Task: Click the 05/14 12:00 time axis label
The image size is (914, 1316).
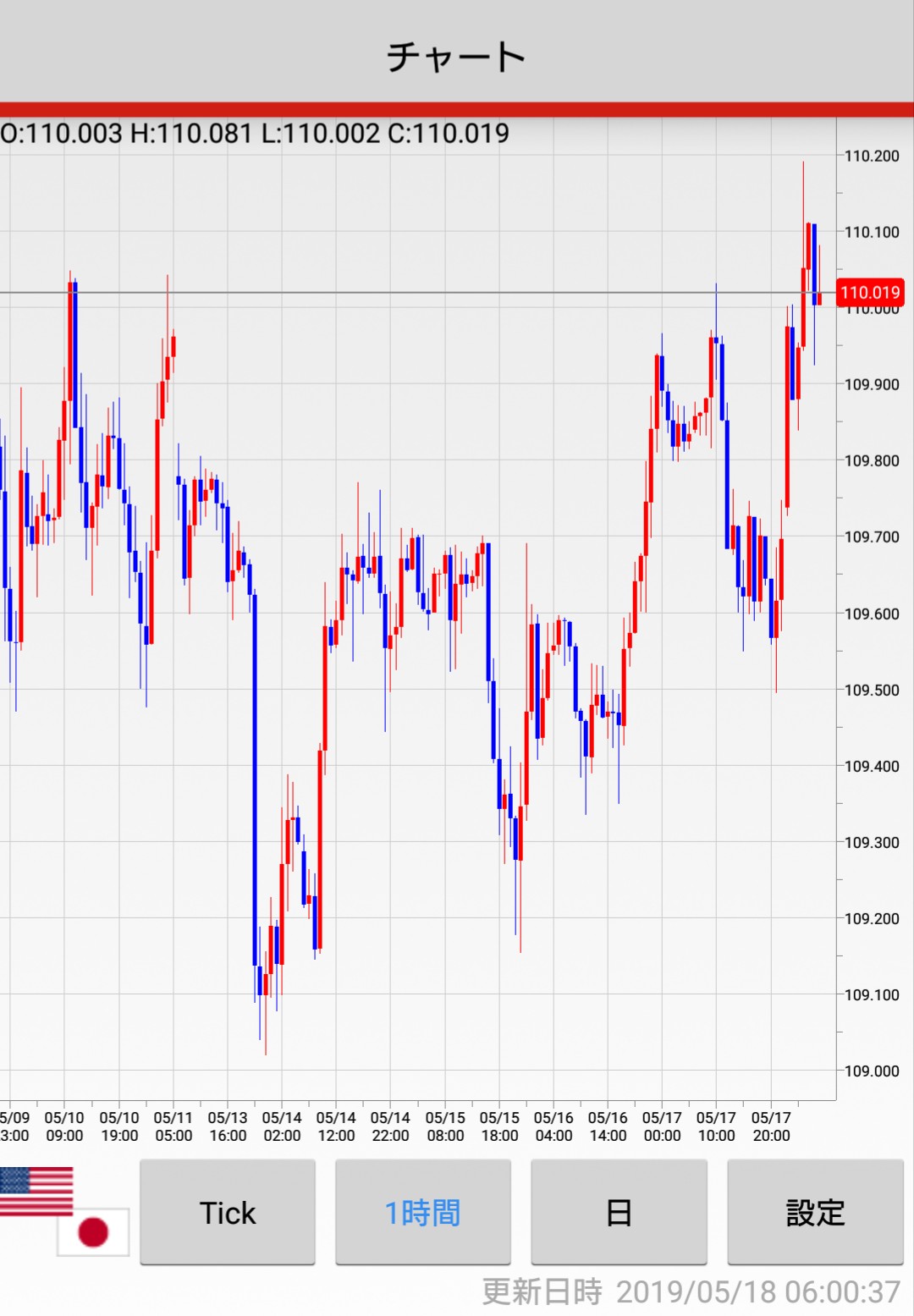Action: pyautogui.click(x=336, y=1126)
